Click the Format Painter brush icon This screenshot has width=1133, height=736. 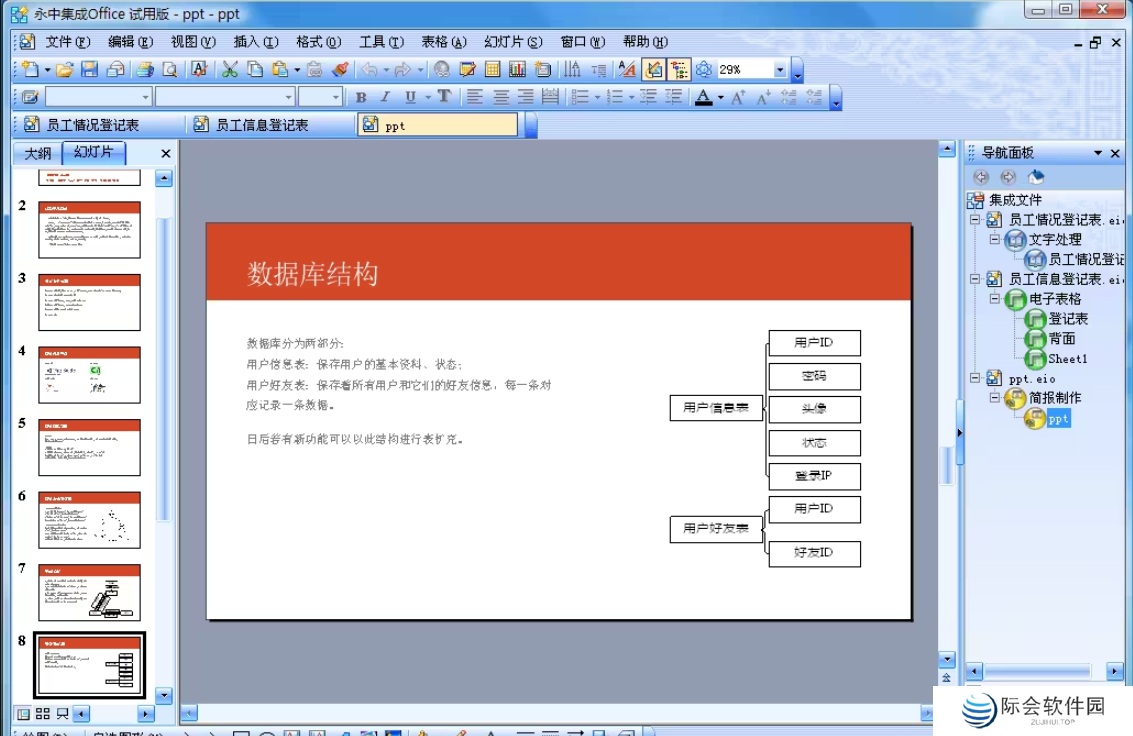coord(340,70)
